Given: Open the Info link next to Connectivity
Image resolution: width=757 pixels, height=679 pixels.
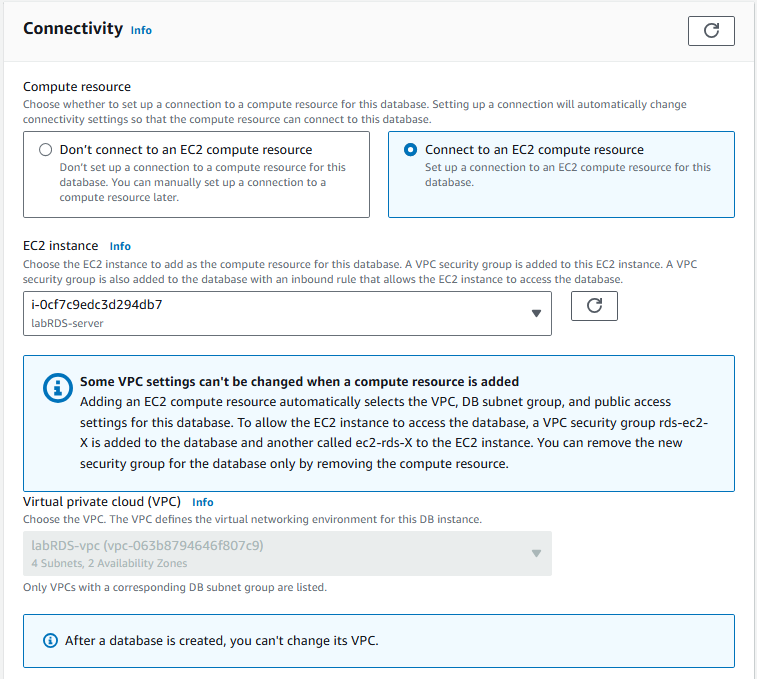Looking at the screenshot, I should [141, 30].
